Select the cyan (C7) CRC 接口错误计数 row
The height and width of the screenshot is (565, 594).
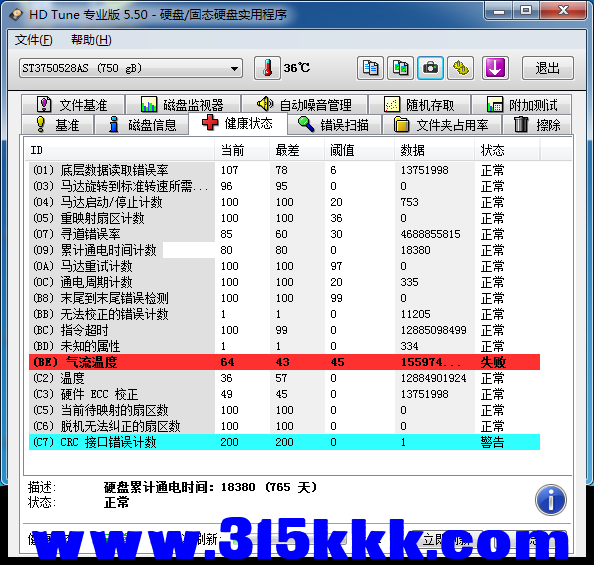284,442
